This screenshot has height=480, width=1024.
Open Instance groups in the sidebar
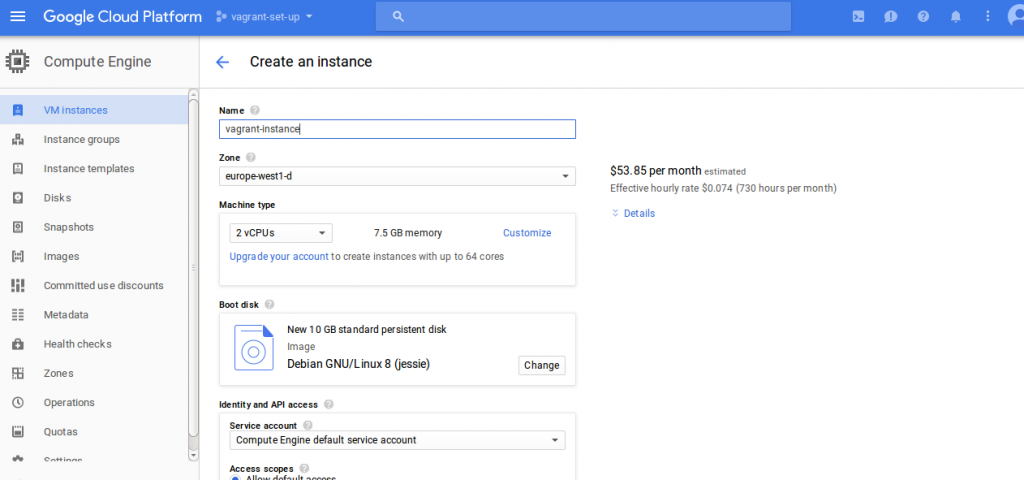[94, 139]
